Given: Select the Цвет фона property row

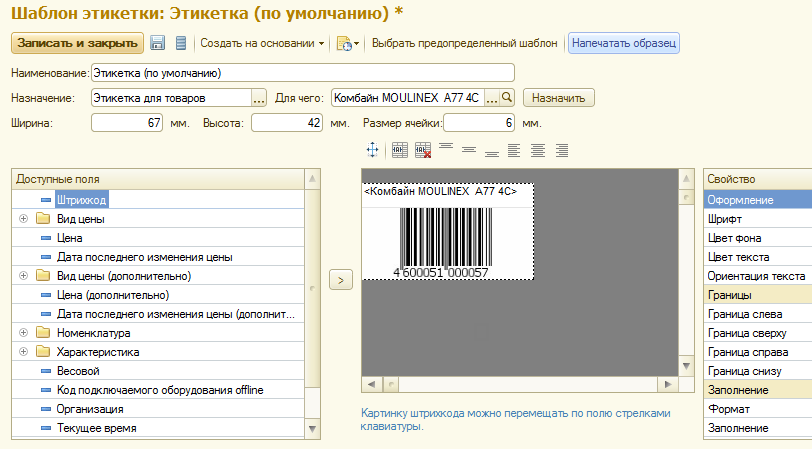Looking at the screenshot, I should pos(758,238).
